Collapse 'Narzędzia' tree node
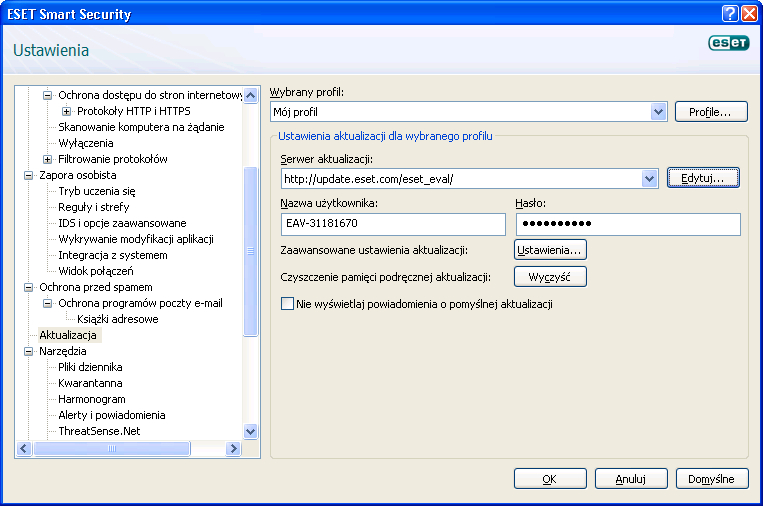763x506 pixels. [x=28, y=351]
